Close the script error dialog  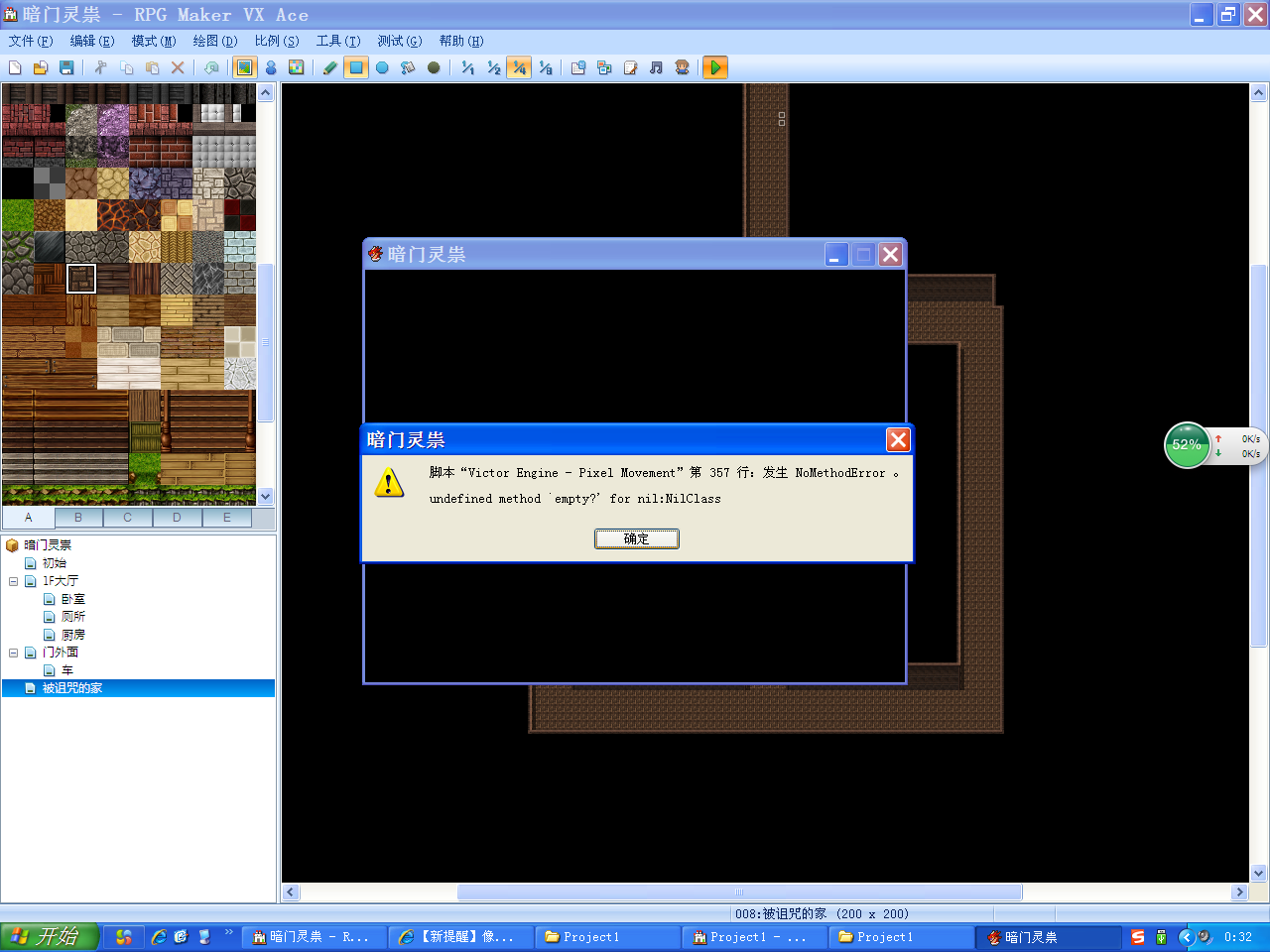(898, 439)
